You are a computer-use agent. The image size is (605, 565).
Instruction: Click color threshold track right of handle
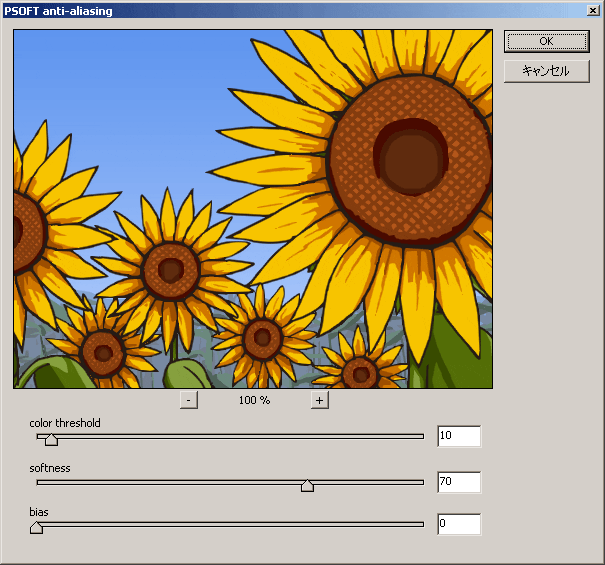click(240, 436)
